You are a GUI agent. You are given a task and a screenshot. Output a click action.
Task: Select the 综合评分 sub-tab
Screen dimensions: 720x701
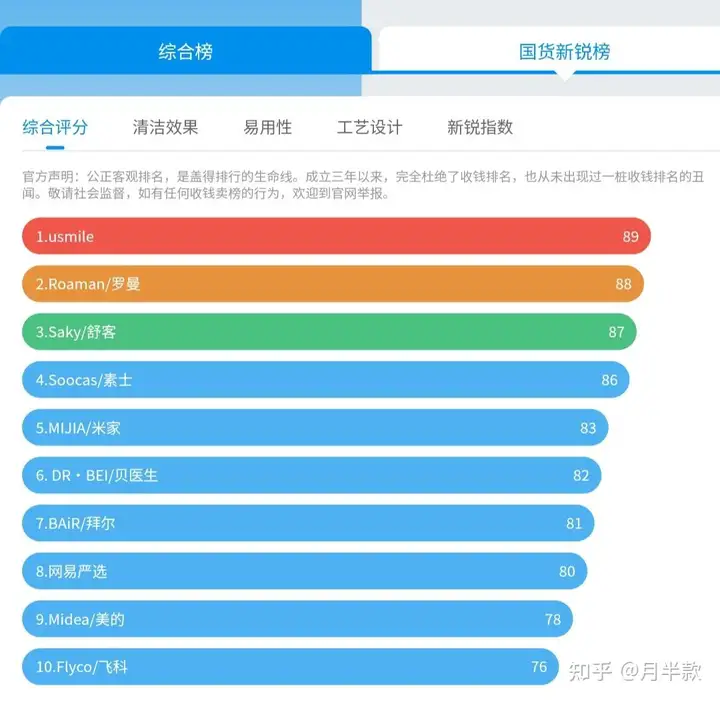pyautogui.click(x=55, y=127)
